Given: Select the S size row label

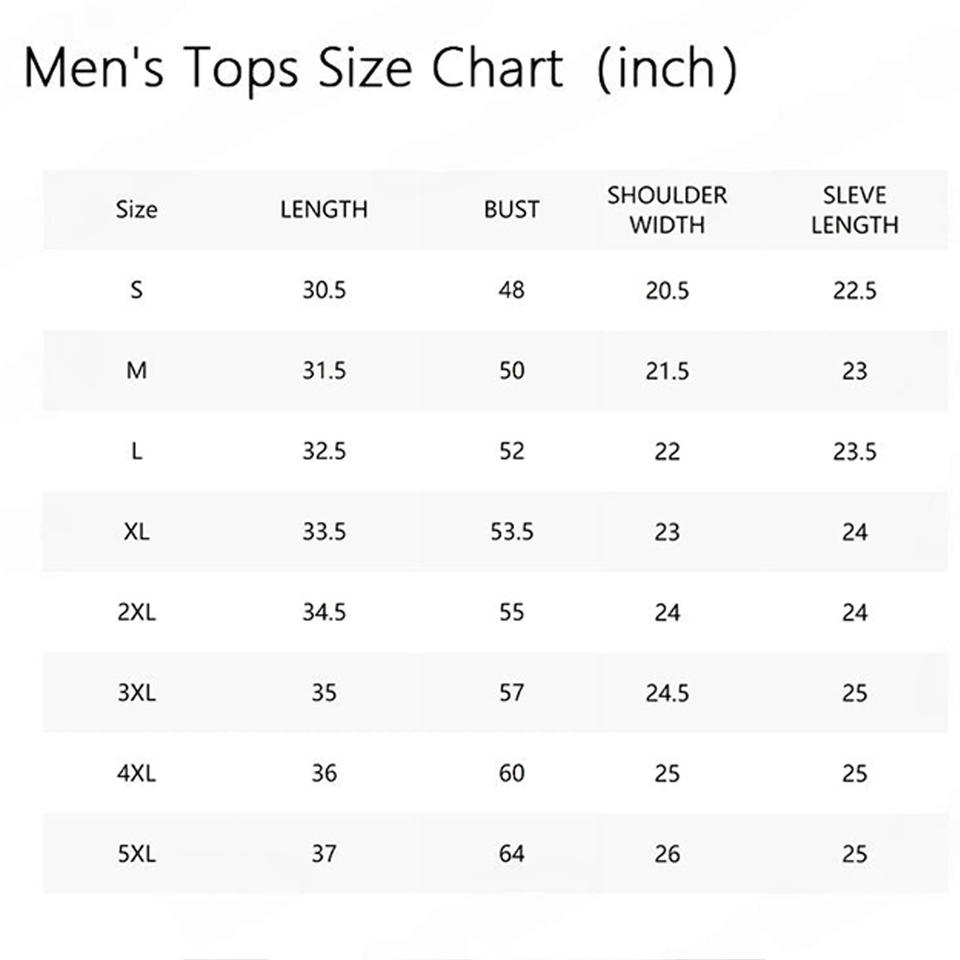Looking at the screenshot, I should click(137, 291).
